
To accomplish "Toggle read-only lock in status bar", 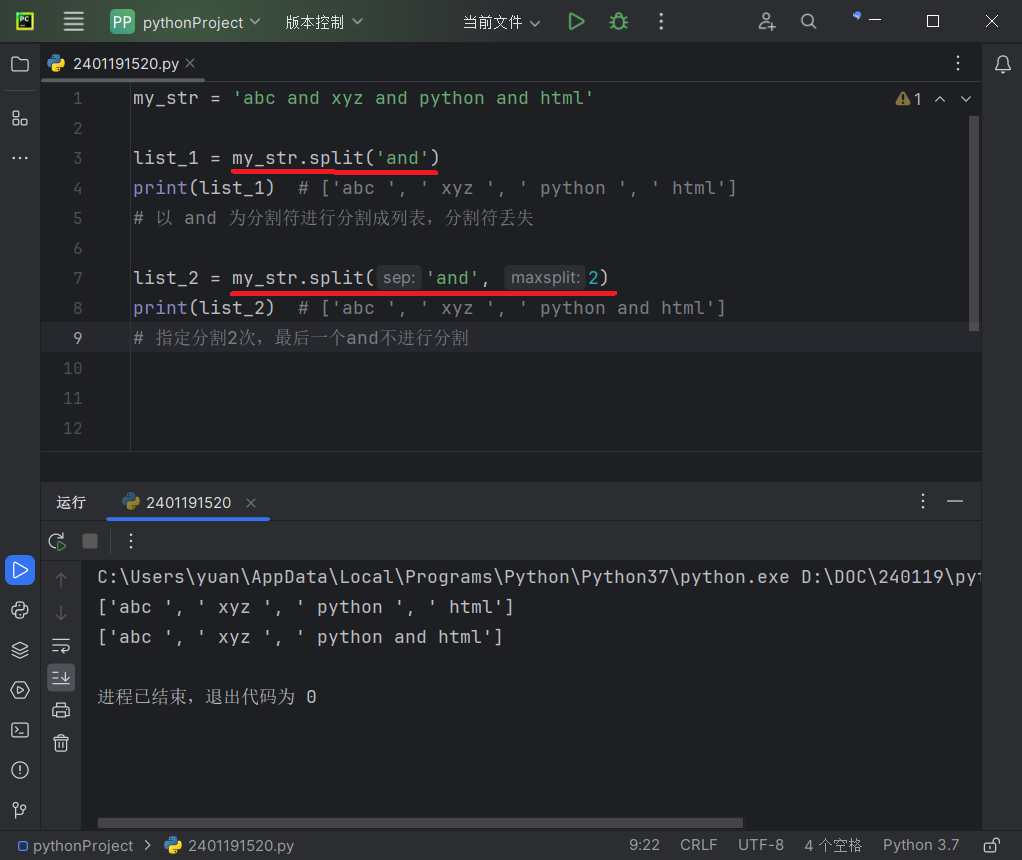I will [991, 846].
